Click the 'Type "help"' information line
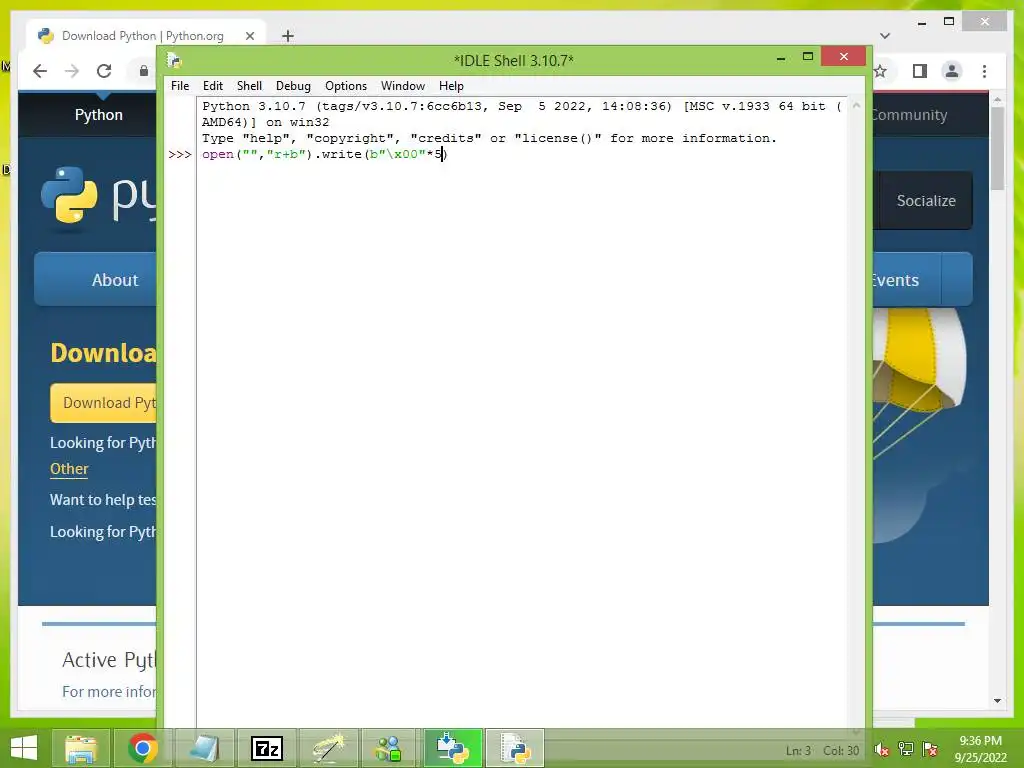1024x768 pixels. (x=489, y=138)
